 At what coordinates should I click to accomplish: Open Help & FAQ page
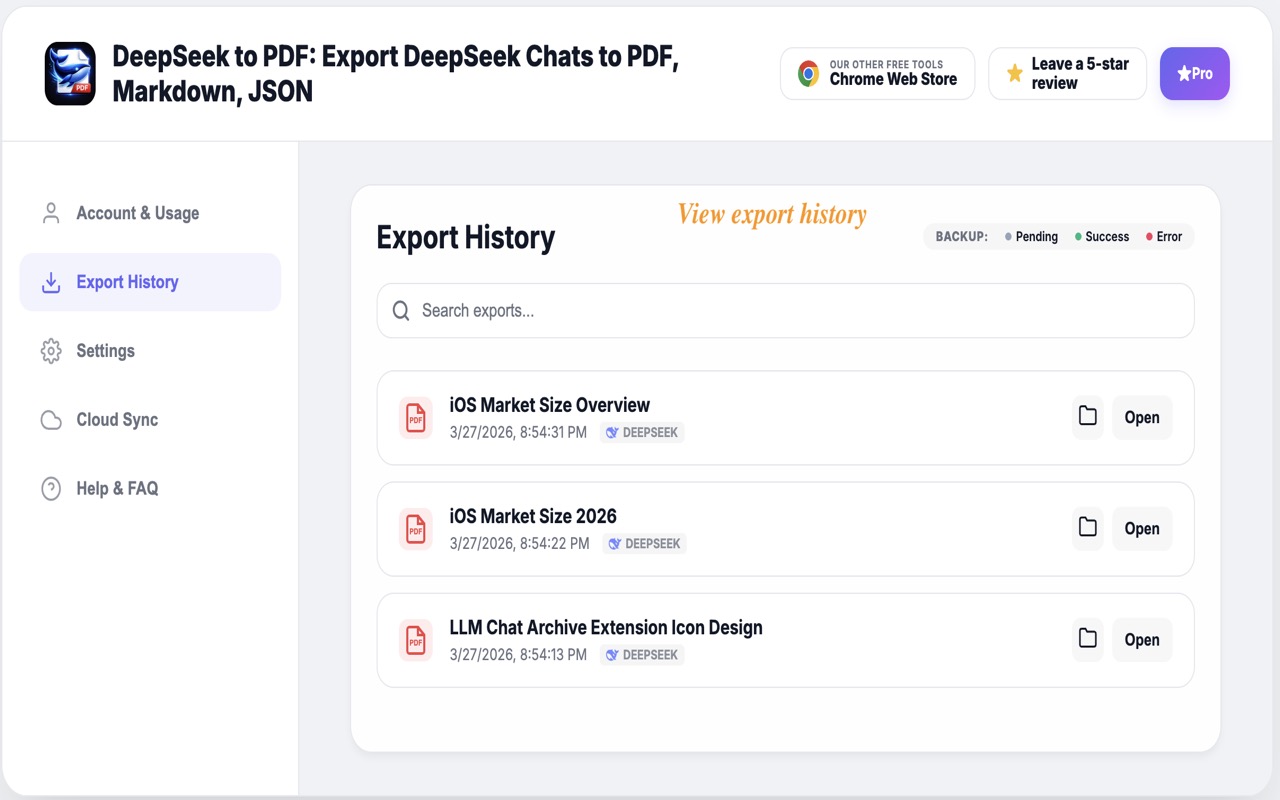[150, 489]
